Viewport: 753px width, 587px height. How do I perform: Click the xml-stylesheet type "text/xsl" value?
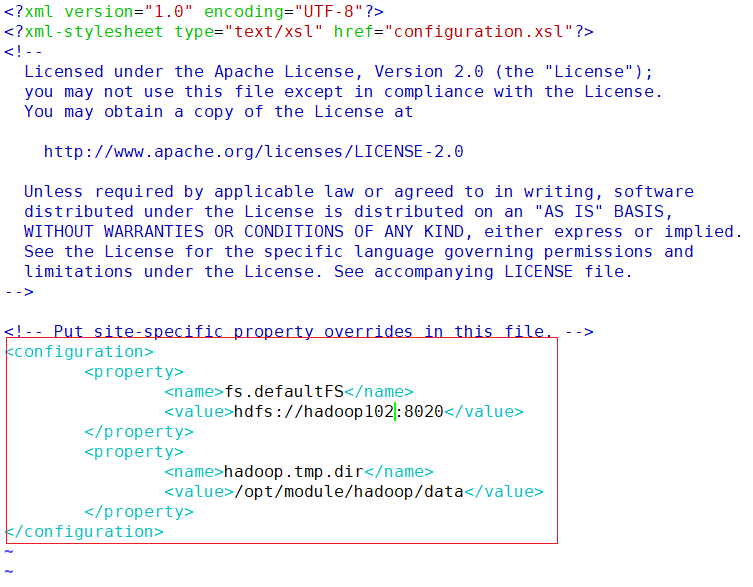pos(274,32)
